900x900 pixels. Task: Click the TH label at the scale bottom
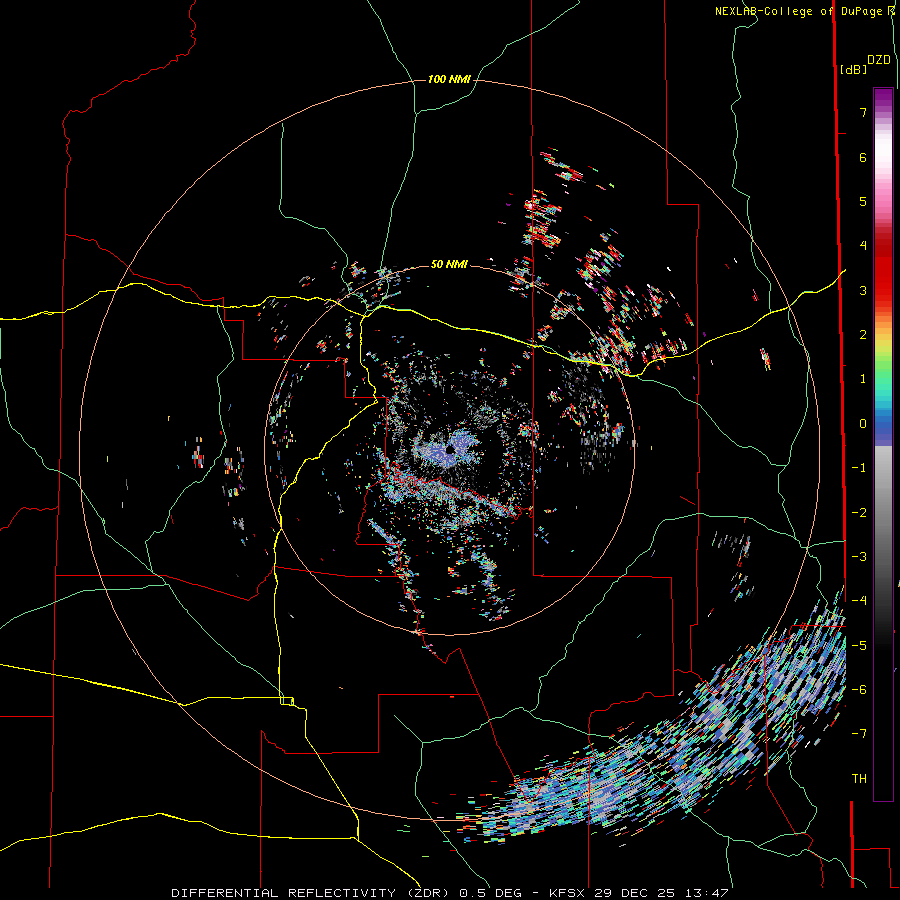(859, 779)
